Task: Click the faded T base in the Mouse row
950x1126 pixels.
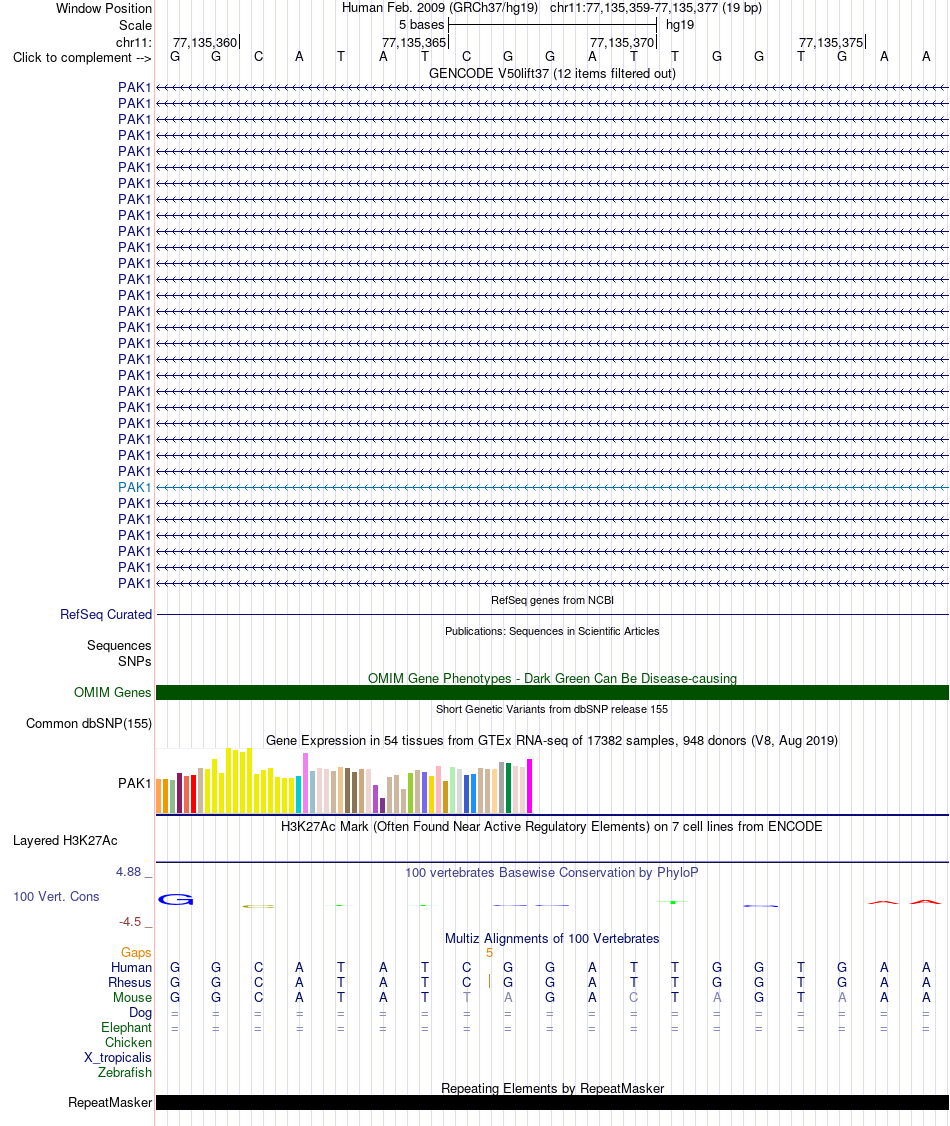Action: (467, 997)
